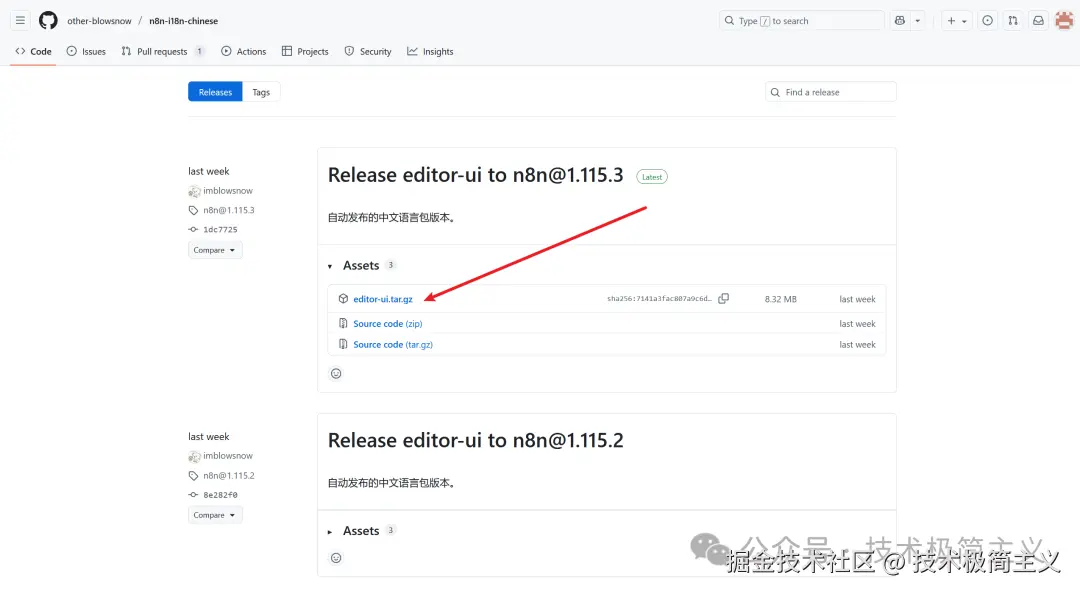Download editor-ui.tar.gz asset
Viewport: 1080px width, 594px height.
[x=383, y=299]
